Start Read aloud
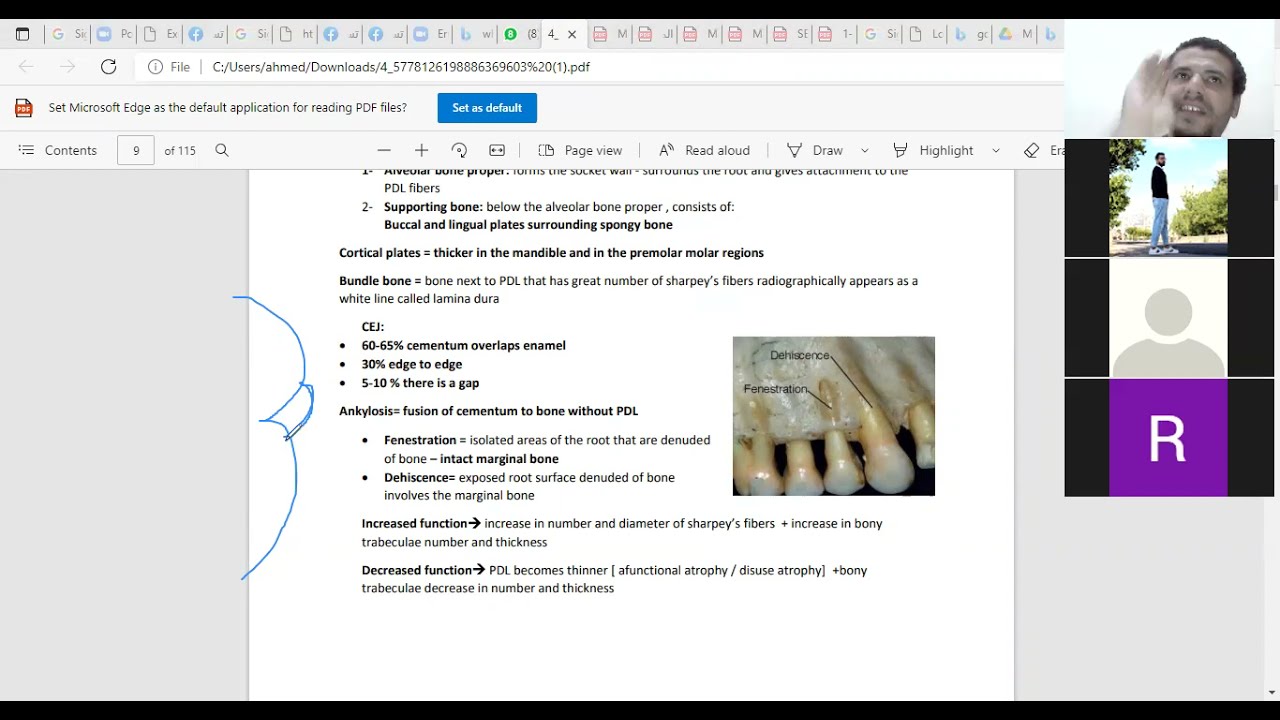 704,150
